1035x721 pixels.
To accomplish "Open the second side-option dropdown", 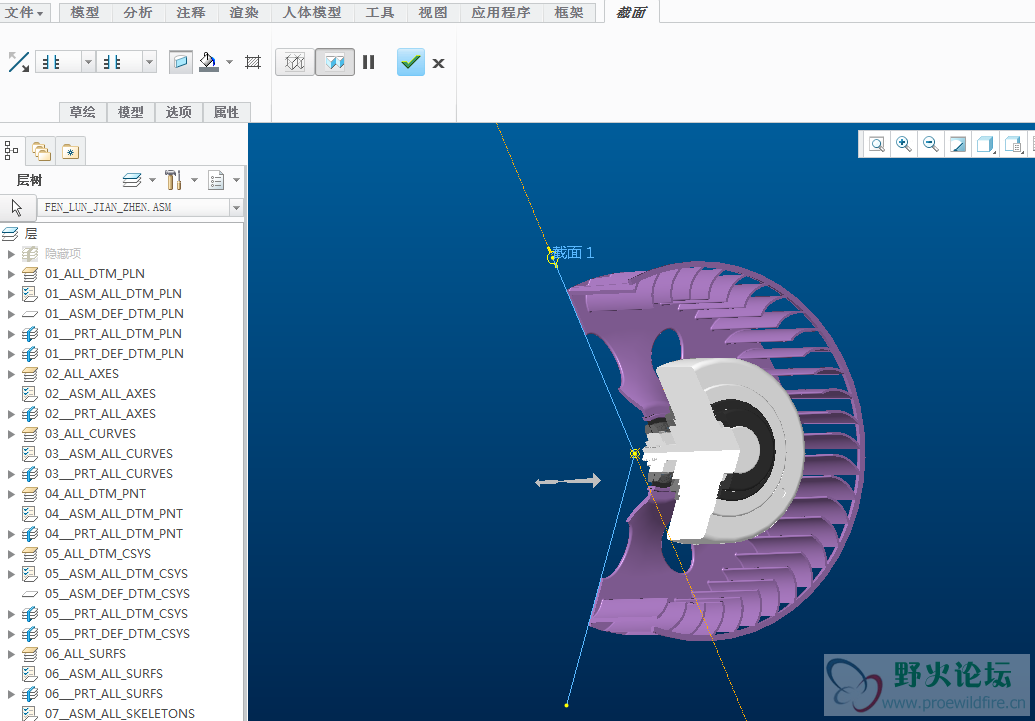I will pos(150,62).
